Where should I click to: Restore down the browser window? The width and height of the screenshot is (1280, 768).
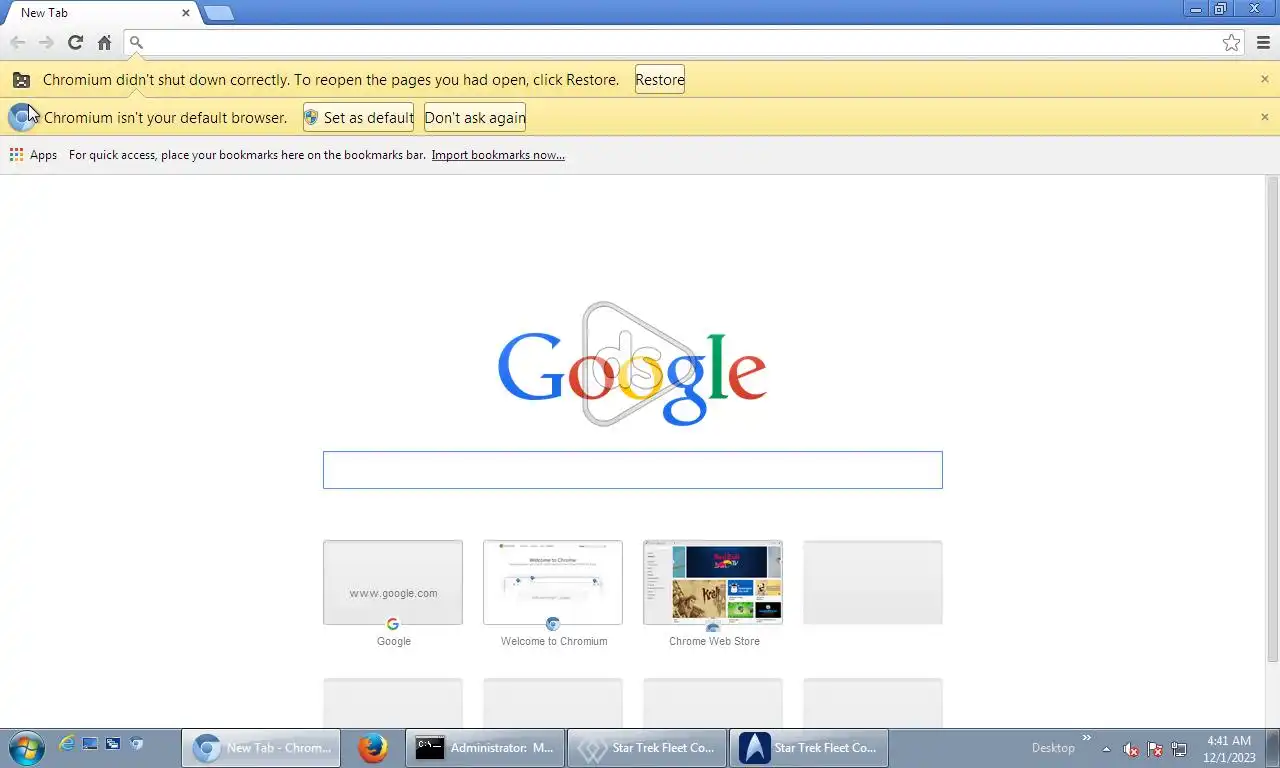(x=1220, y=9)
